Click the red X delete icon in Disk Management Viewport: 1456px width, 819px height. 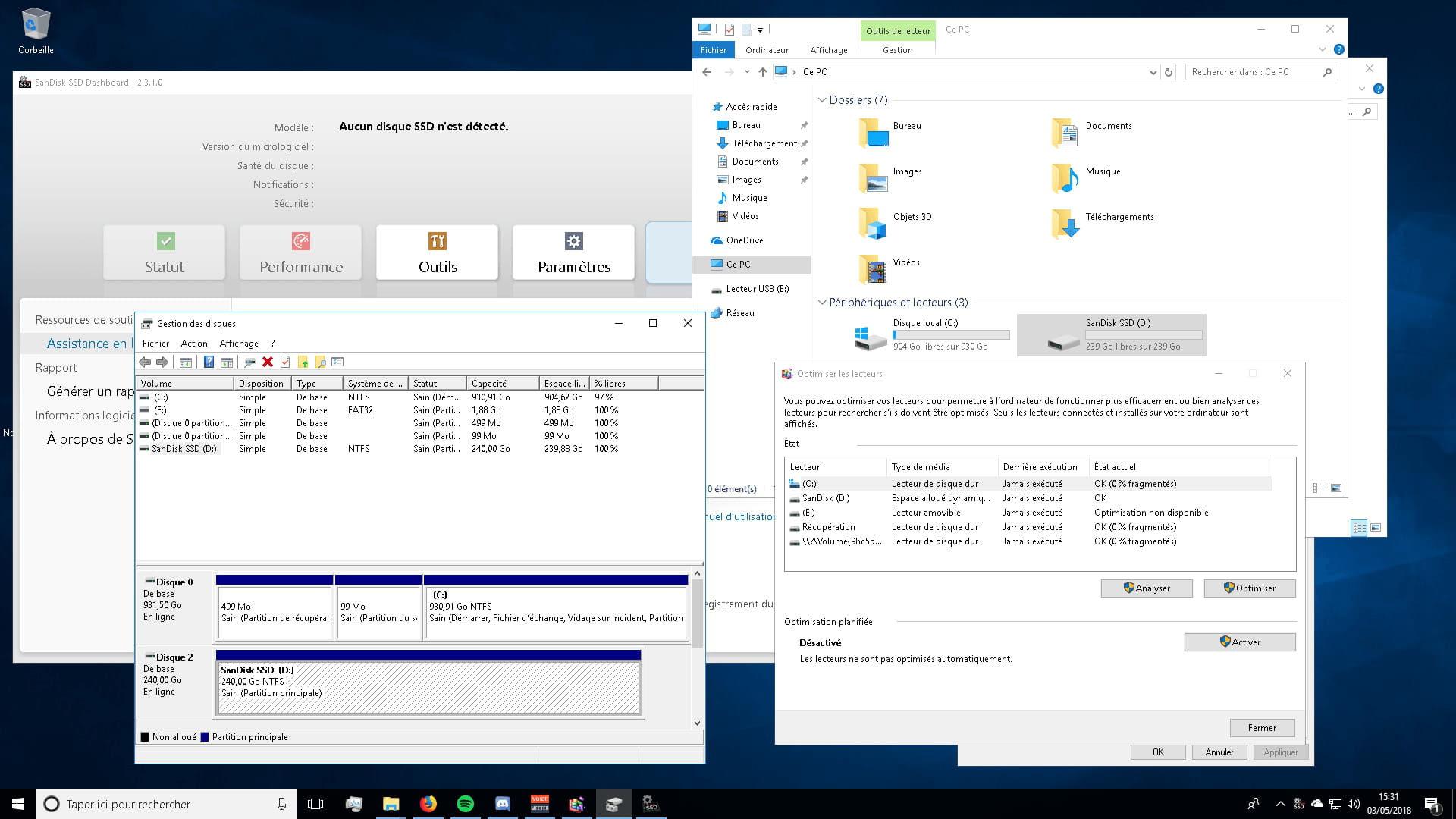(268, 362)
